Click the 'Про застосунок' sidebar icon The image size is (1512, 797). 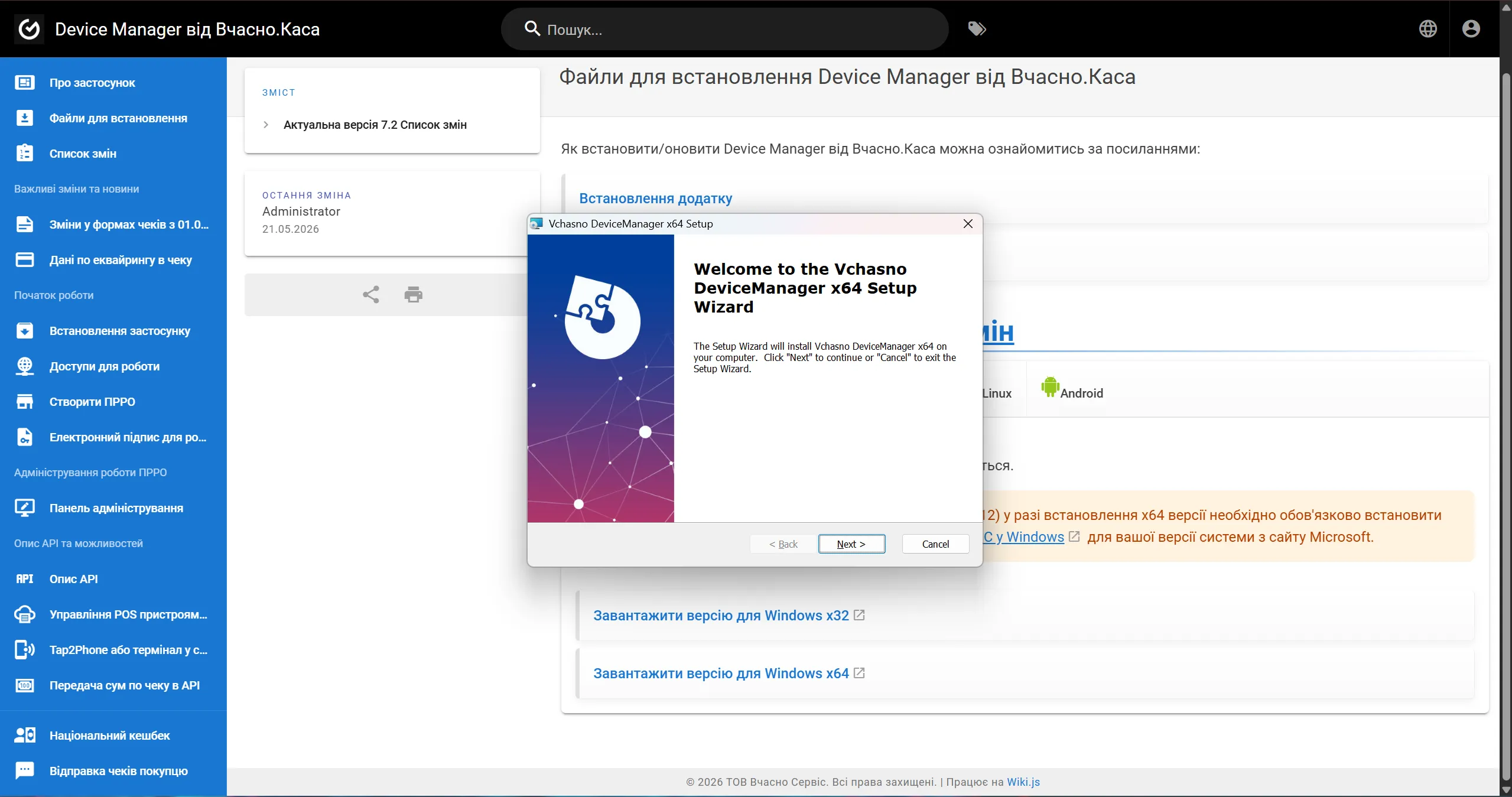25,83
